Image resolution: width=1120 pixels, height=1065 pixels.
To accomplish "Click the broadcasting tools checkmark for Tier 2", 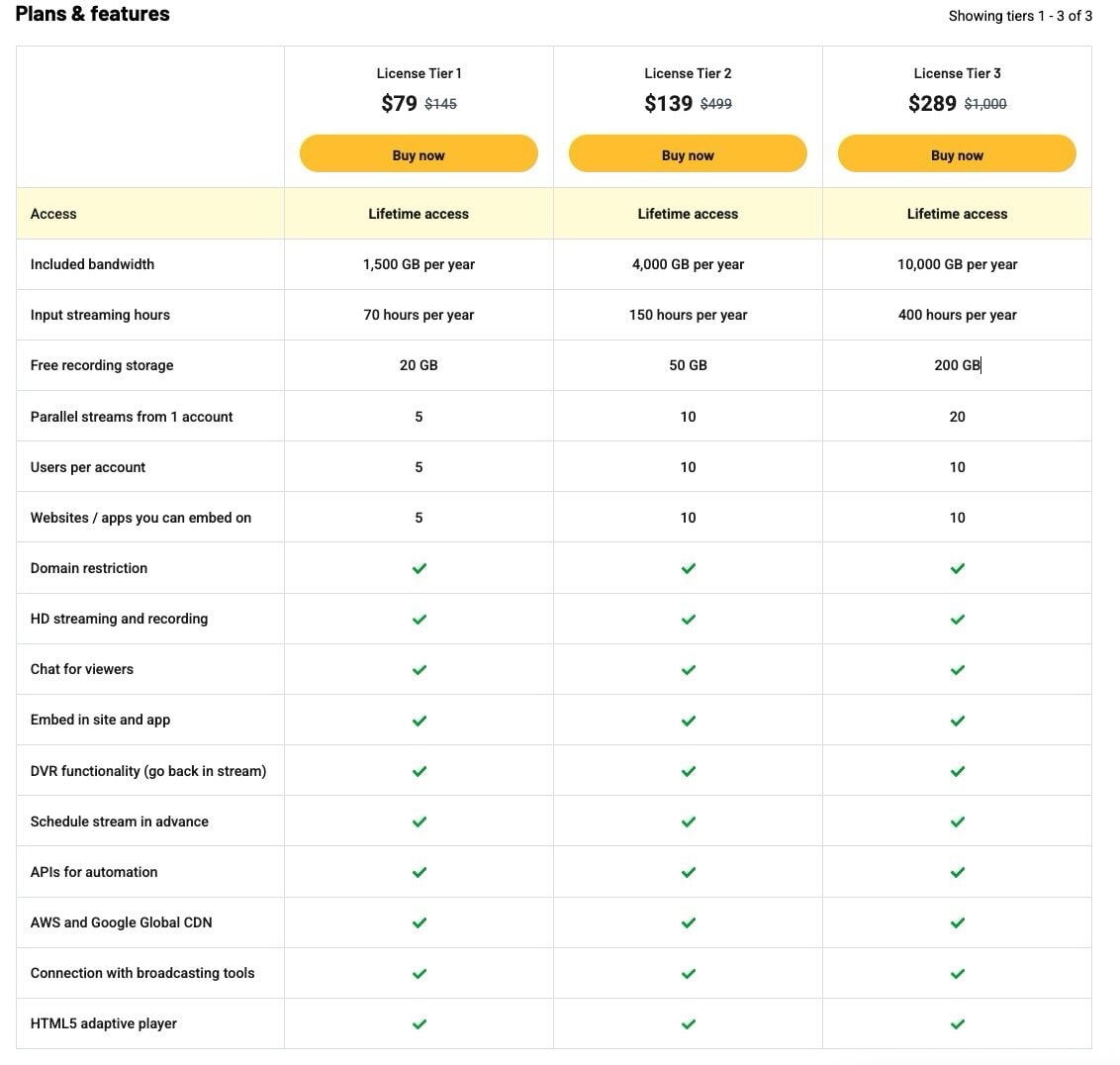I will tap(688, 972).
